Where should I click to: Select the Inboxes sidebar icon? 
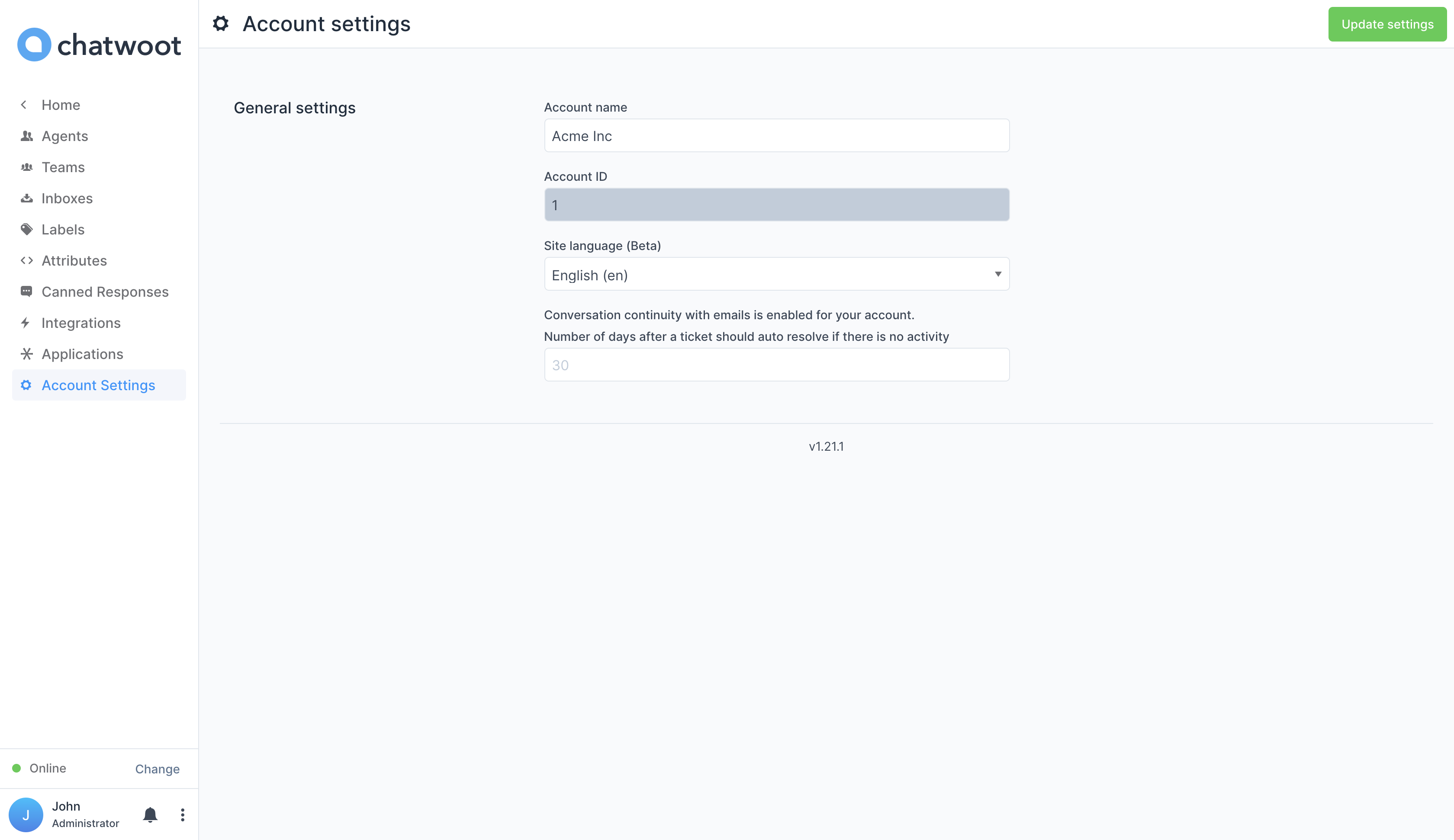26,198
